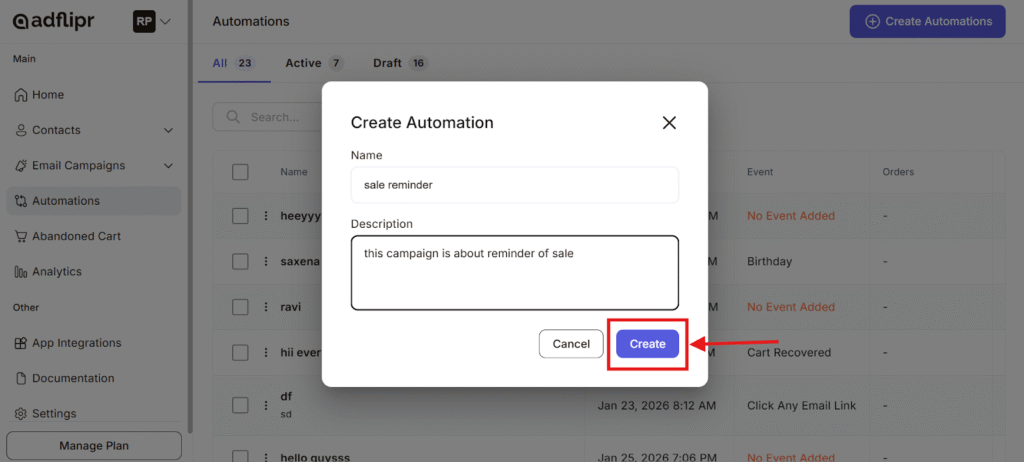Toggle the select-all checkbox in table header
Image resolution: width=1024 pixels, height=462 pixels.
240,172
